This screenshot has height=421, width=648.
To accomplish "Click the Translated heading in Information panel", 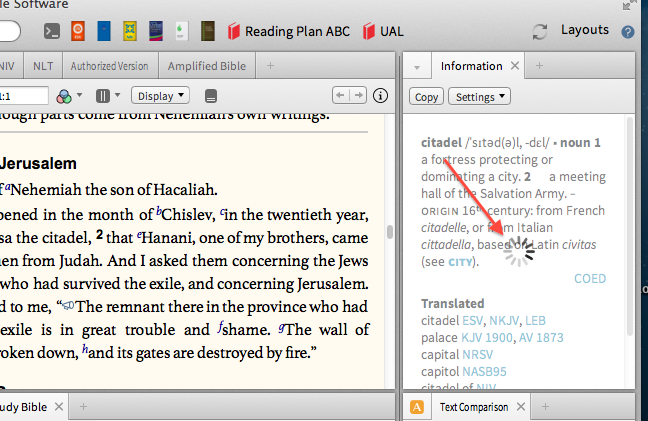I will pos(453,304).
